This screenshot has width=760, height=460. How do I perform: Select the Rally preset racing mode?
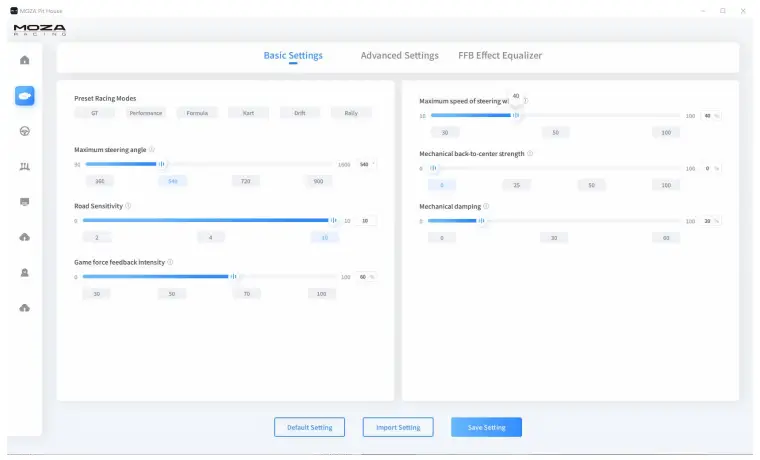351,113
